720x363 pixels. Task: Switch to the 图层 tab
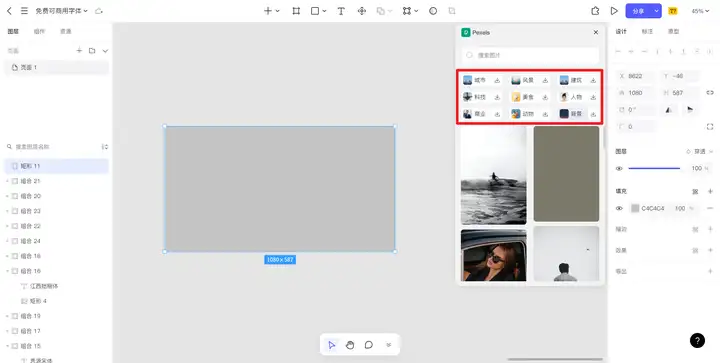(x=13, y=32)
